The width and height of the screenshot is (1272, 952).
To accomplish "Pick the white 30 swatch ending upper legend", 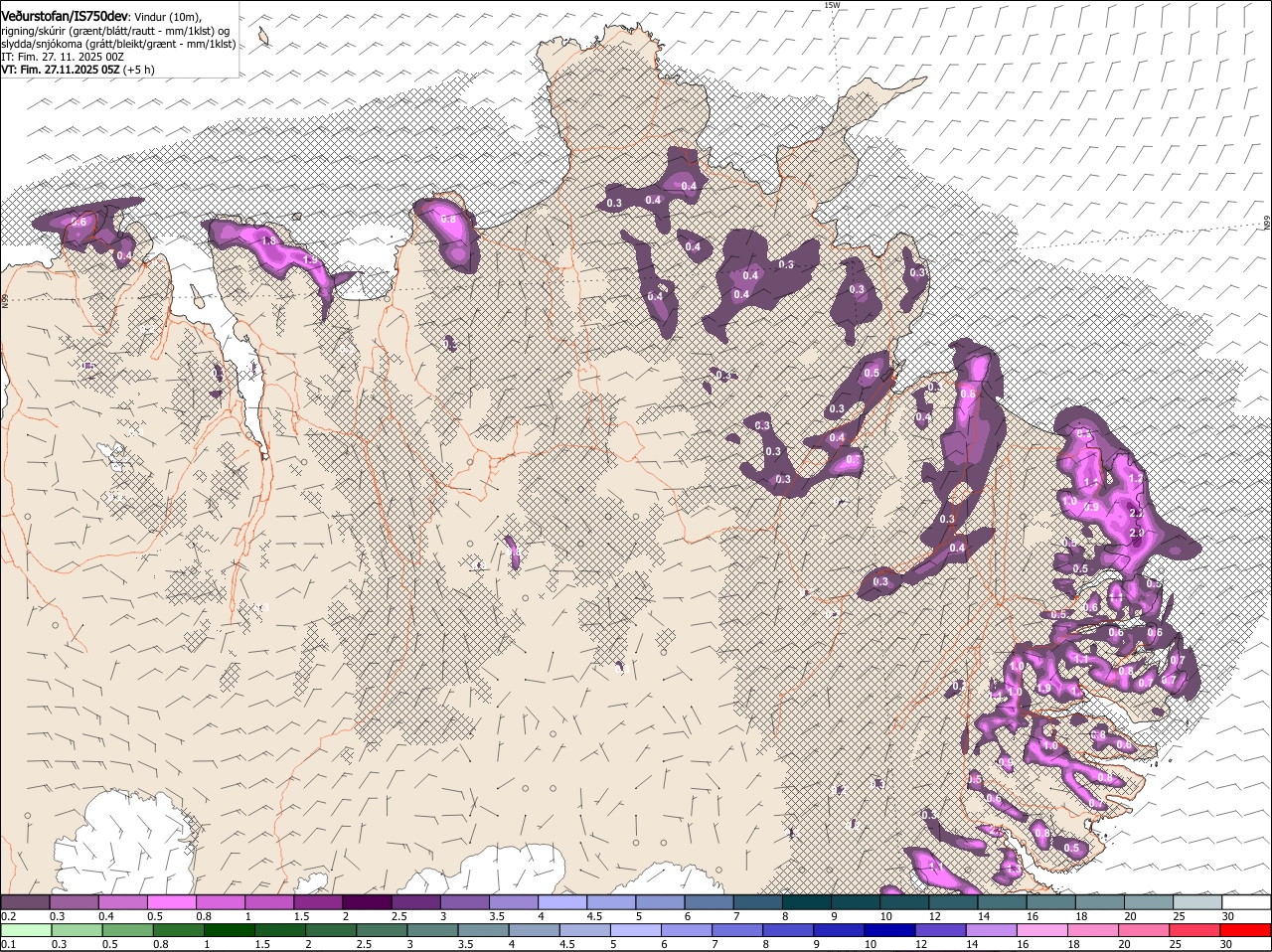I will coord(1246,902).
